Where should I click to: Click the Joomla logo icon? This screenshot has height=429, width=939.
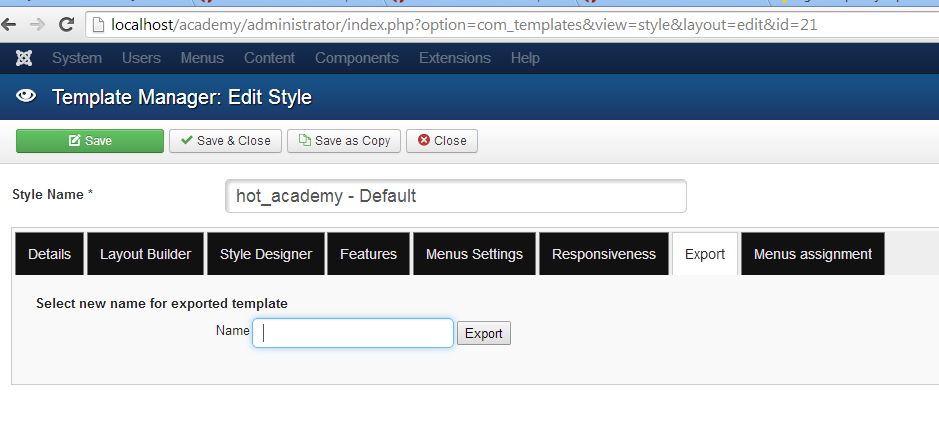24,58
